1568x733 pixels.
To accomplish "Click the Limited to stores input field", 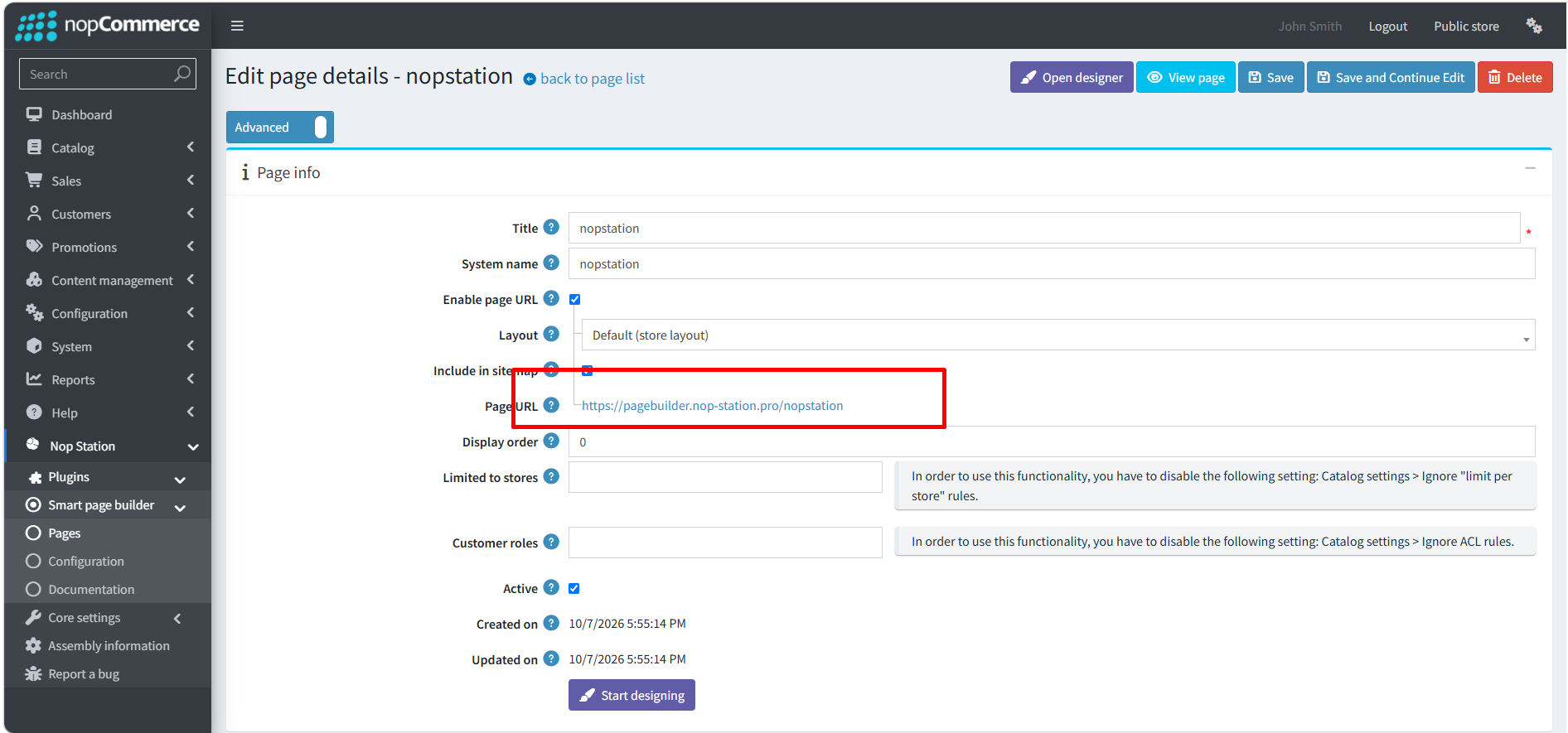I will [x=725, y=477].
